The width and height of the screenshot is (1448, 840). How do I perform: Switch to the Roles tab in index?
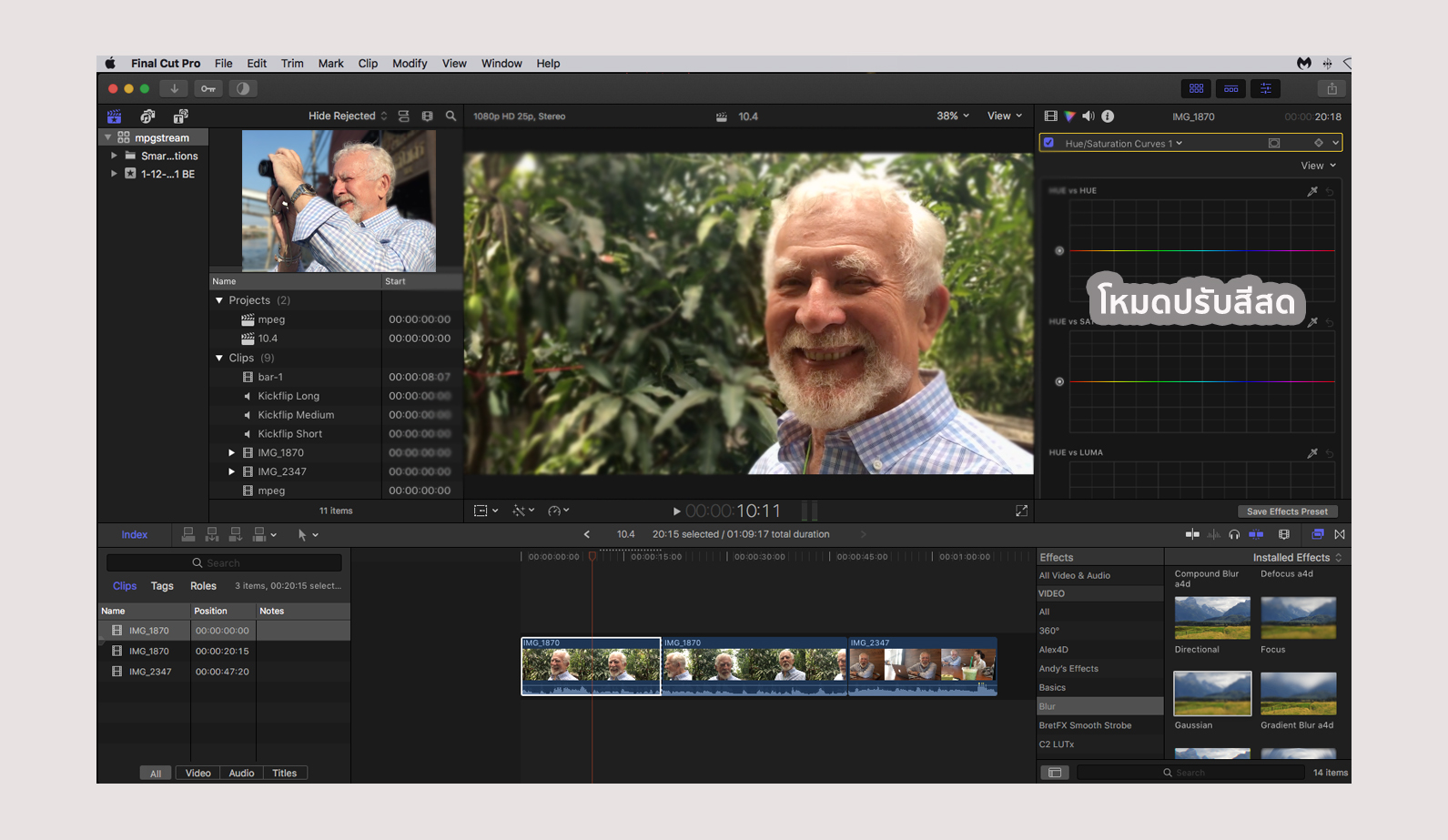pyautogui.click(x=203, y=586)
